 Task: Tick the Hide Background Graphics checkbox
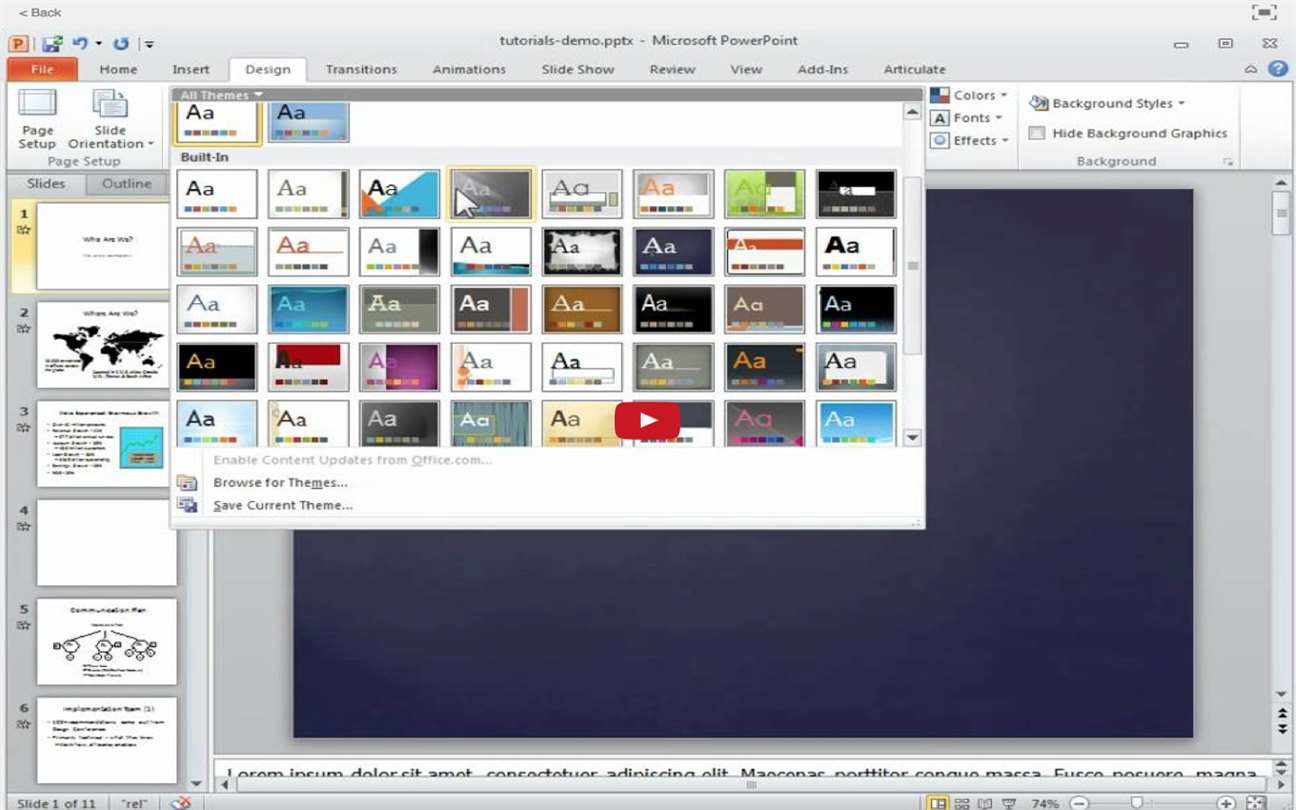click(1037, 133)
